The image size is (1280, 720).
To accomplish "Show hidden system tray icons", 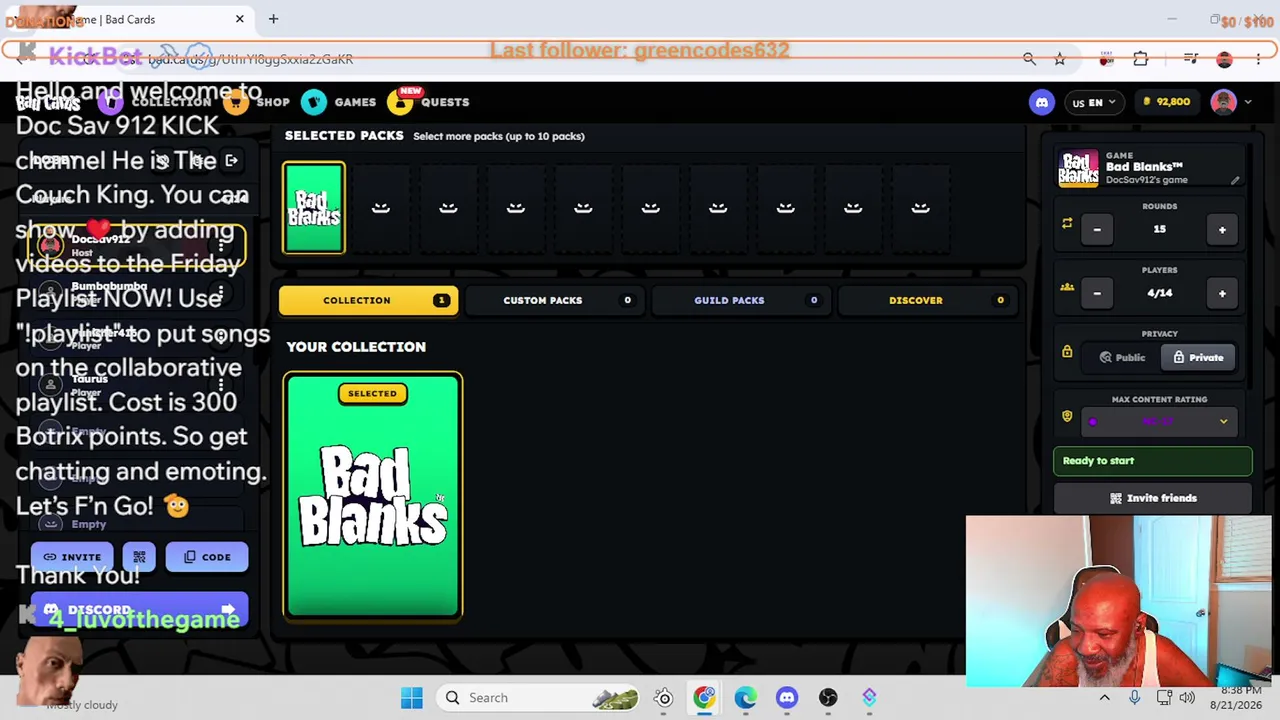I will (x=1105, y=698).
